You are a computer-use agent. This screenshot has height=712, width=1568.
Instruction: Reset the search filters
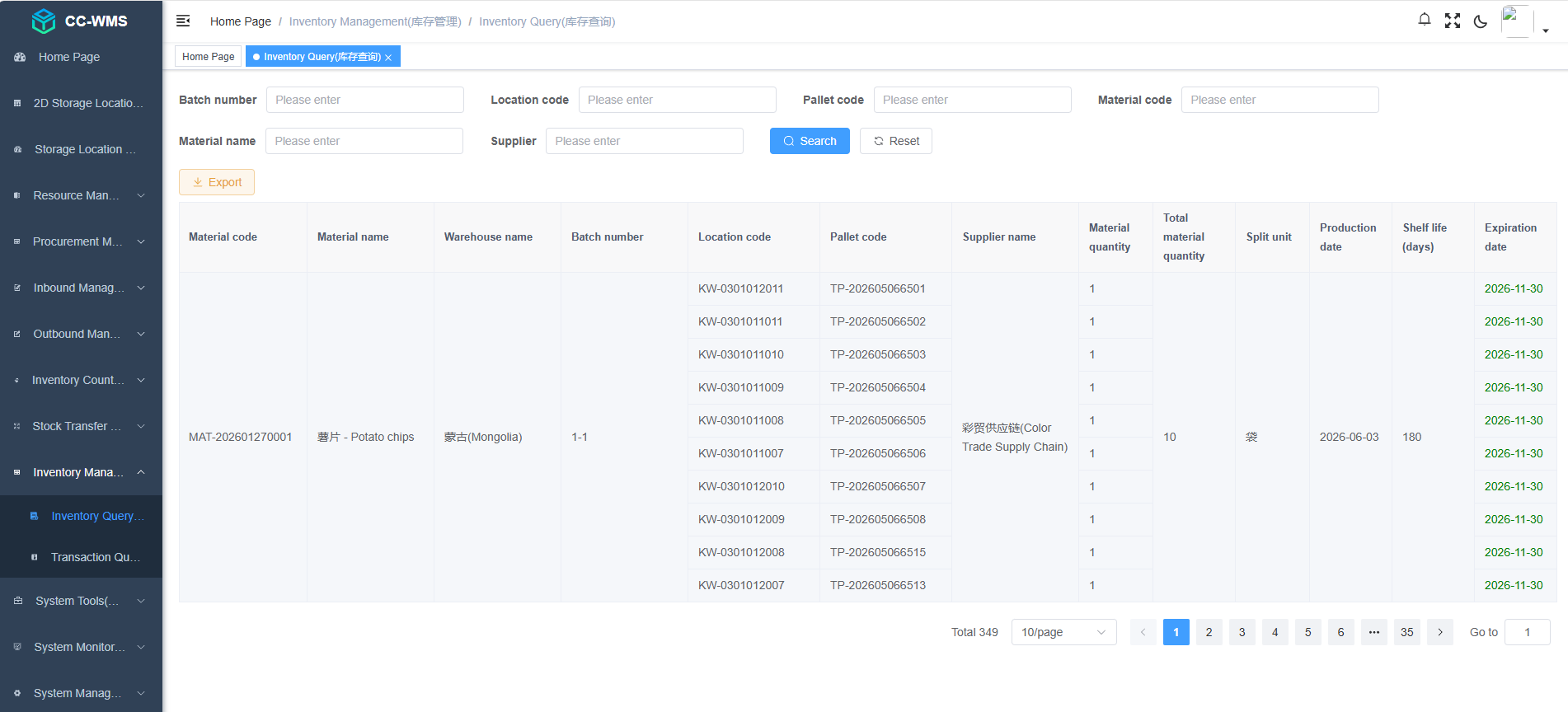896,141
